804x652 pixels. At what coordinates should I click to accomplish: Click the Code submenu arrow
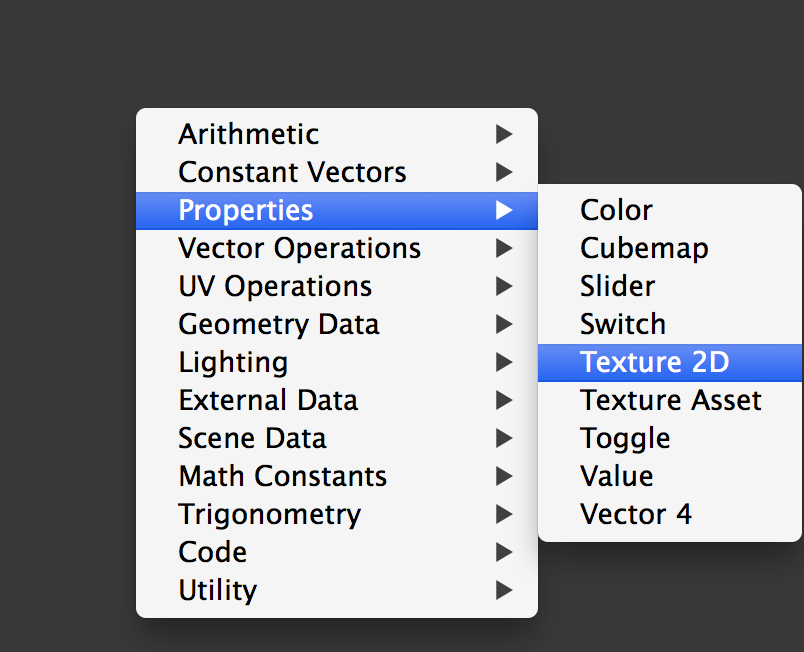(504, 552)
